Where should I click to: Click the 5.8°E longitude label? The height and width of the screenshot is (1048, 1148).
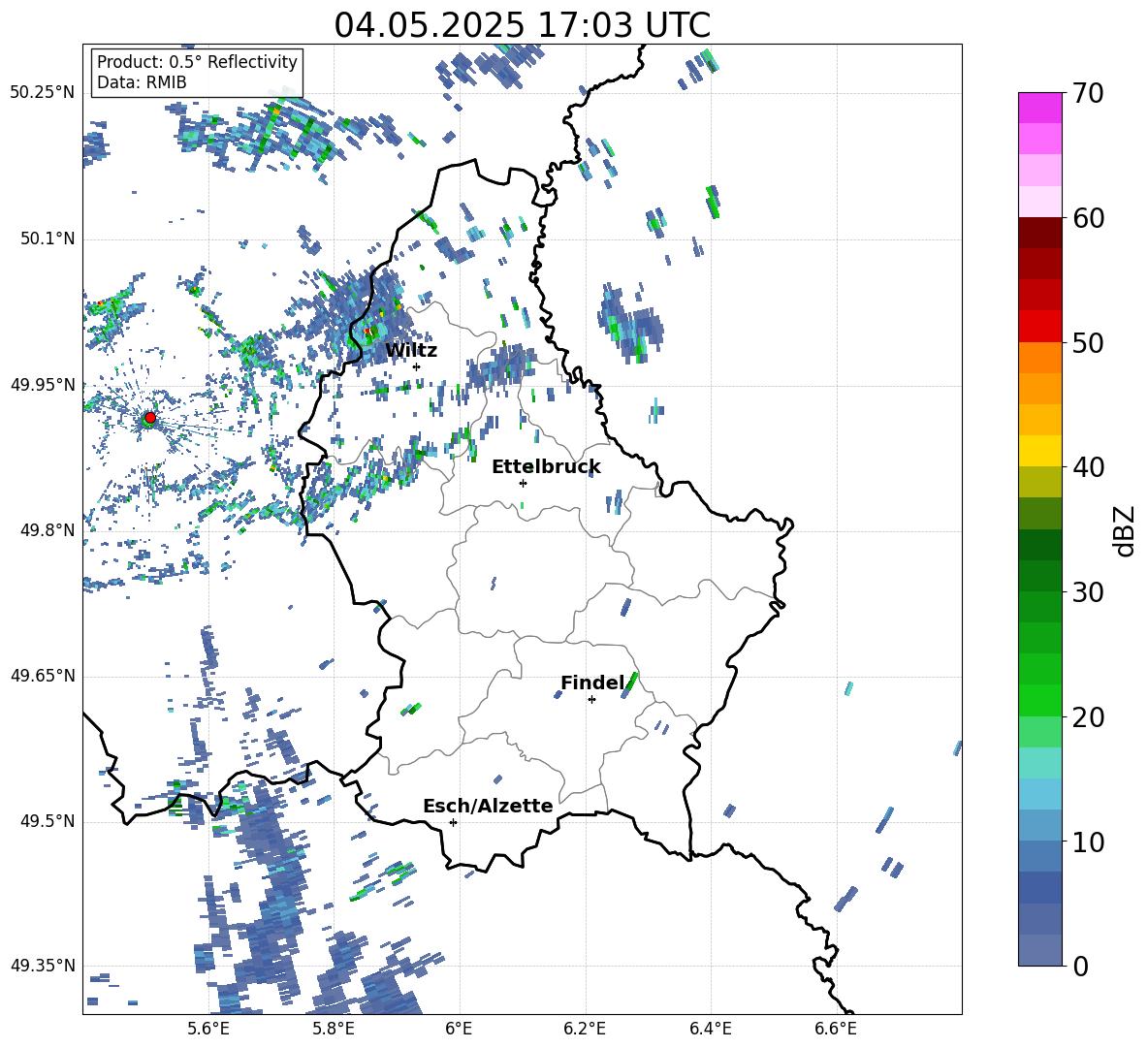point(334,1029)
